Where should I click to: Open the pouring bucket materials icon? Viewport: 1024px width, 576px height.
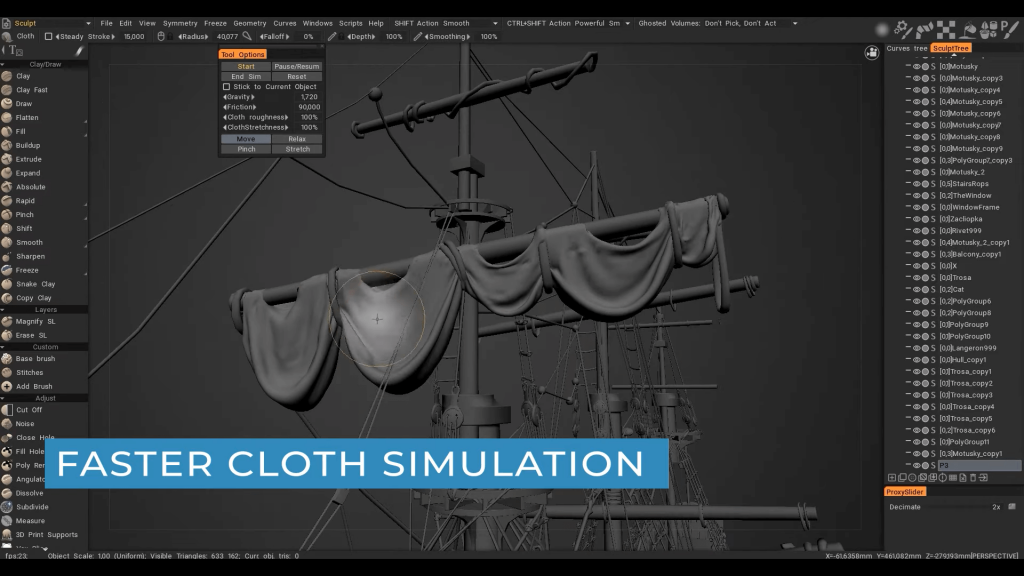[968, 29]
